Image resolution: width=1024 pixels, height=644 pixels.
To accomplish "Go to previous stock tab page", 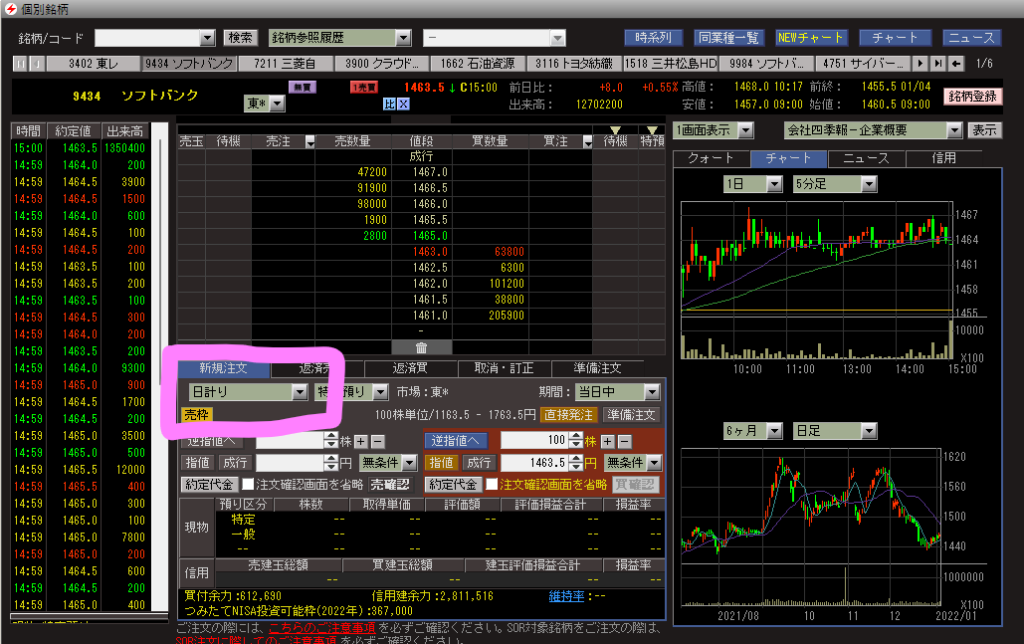I will [x=37, y=63].
